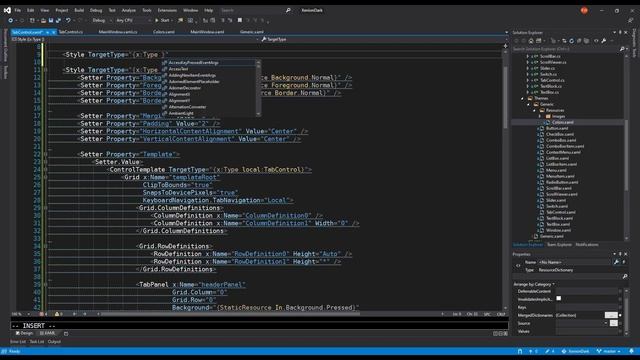This screenshot has height=360, width=640.
Task: Switch to the Team Explorer tab
Action: point(559,244)
